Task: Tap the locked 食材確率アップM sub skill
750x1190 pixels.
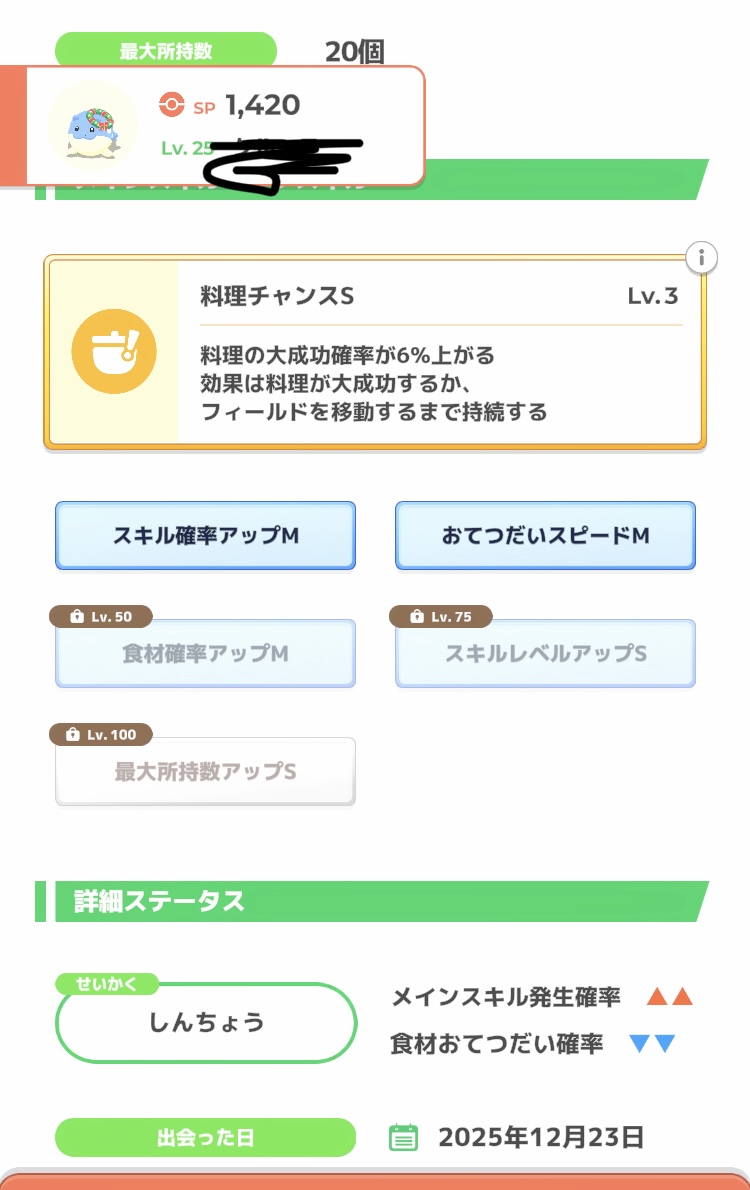Action: pyautogui.click(x=205, y=654)
